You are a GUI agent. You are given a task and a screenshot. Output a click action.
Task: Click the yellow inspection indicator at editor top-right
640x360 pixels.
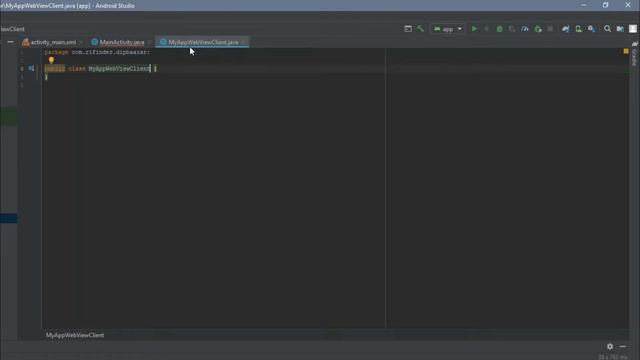point(626,51)
